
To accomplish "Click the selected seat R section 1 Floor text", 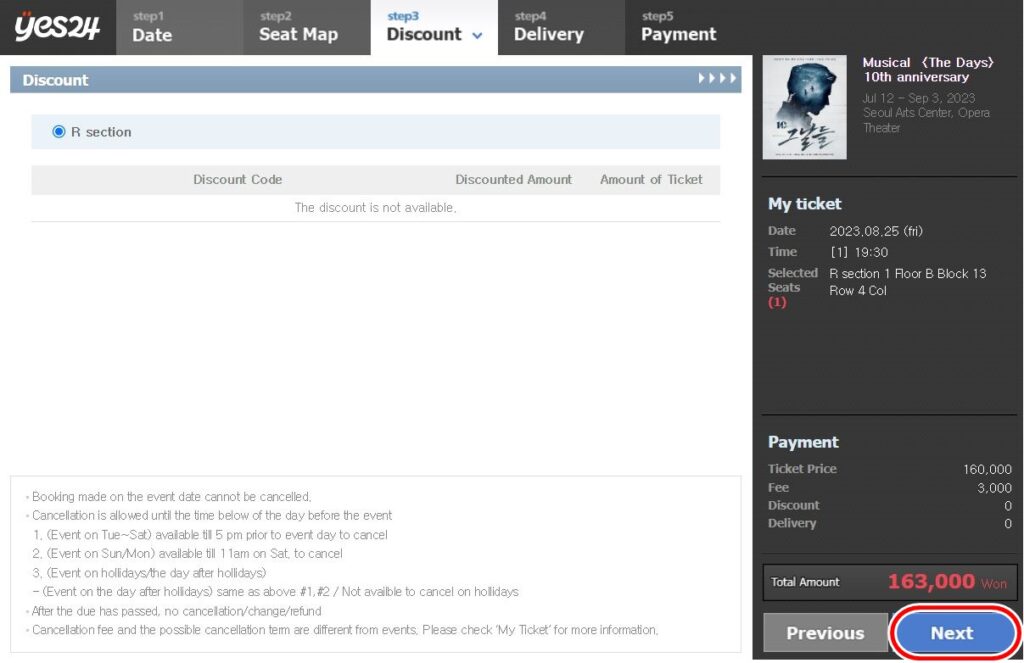I will [908, 282].
